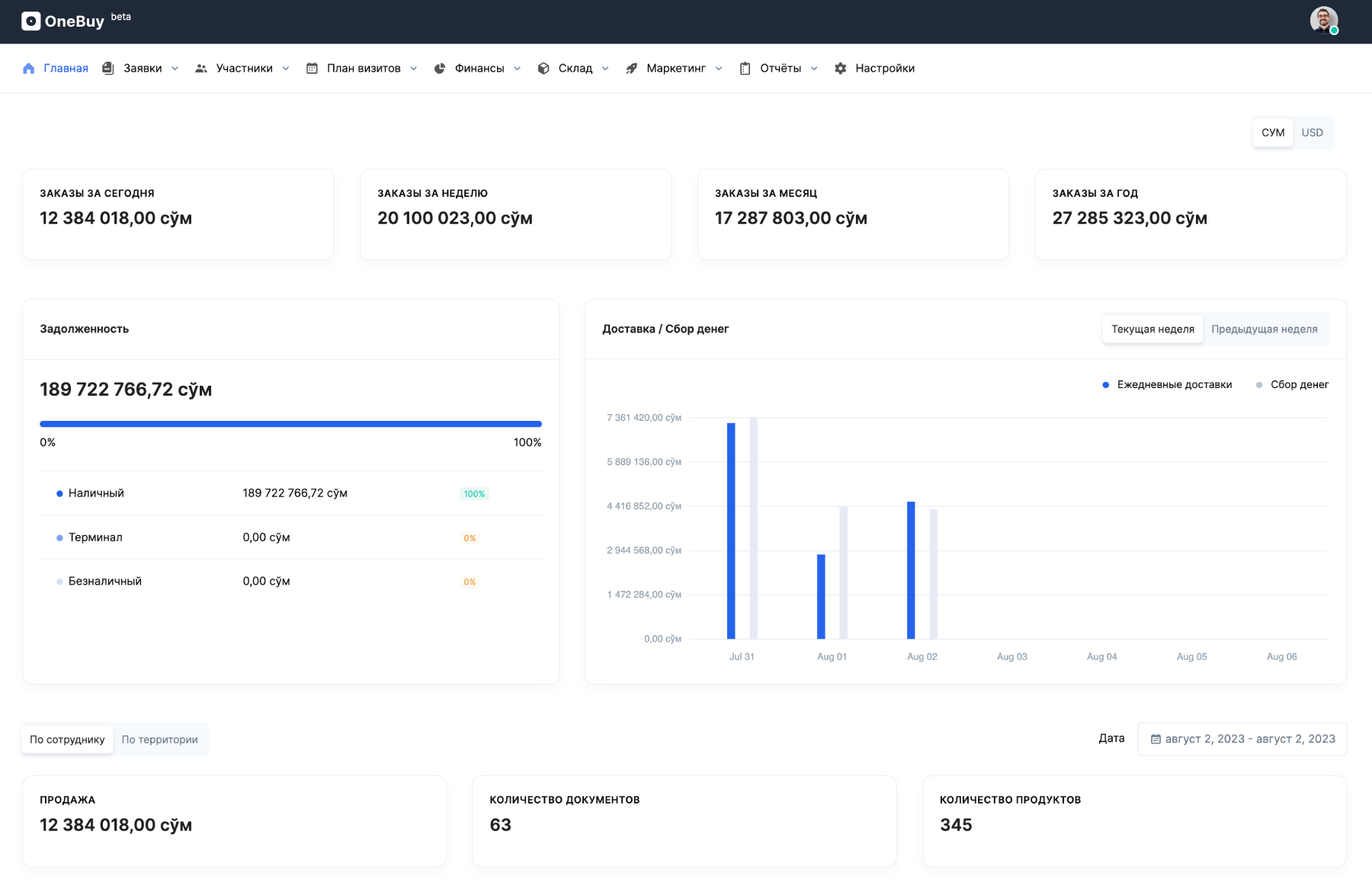
Task: Click the Безналичный debt row
Action: (x=290, y=581)
